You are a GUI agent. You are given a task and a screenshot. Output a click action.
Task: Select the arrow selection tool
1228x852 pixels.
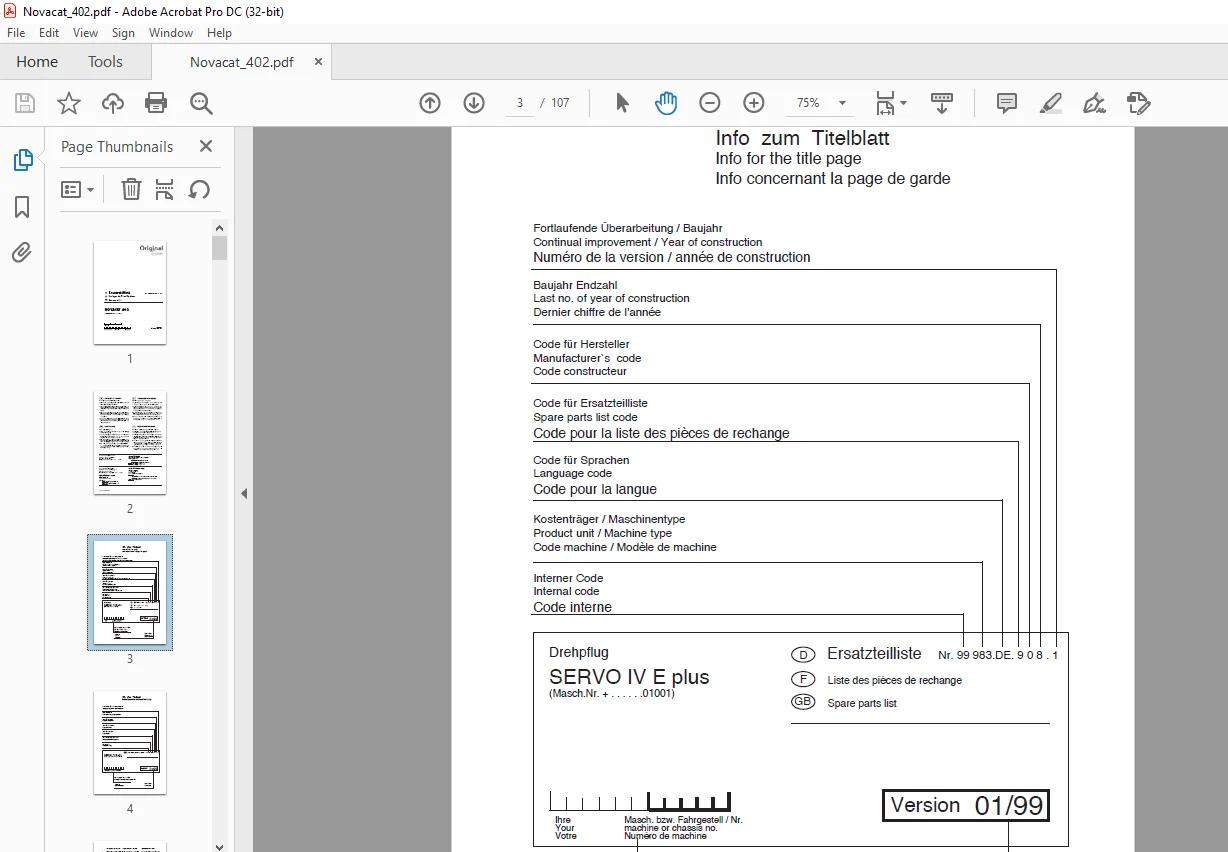click(x=622, y=103)
